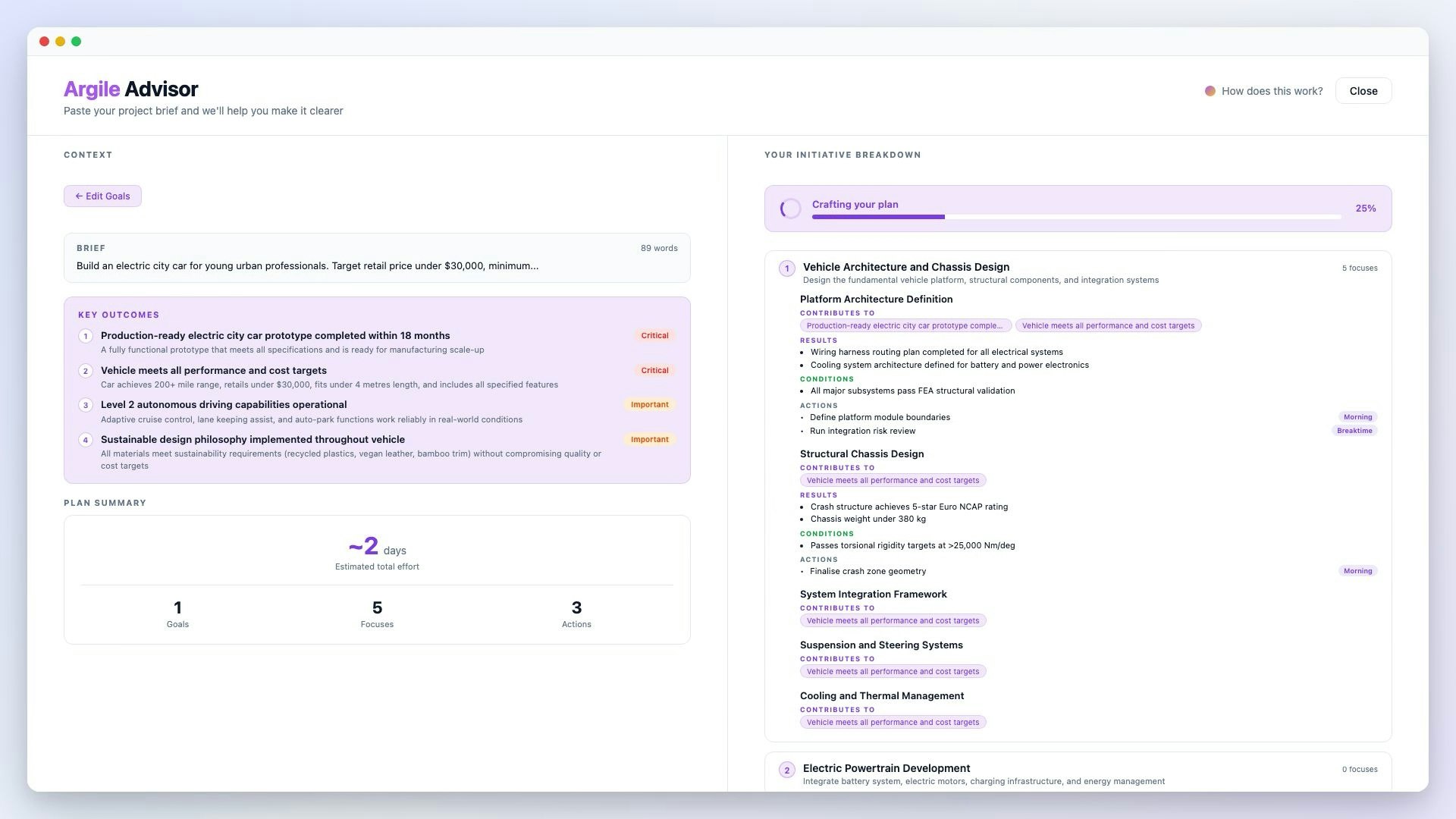Select 'Level 2 autonomous driving capabilities operational' title
Viewport: 1456px width, 819px height.
point(224,404)
